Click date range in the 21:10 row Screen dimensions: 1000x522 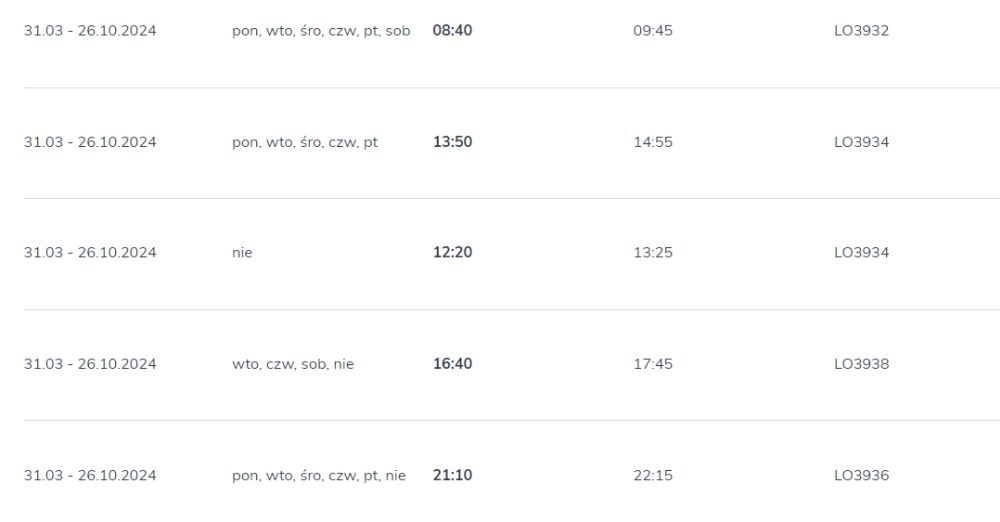coord(90,475)
